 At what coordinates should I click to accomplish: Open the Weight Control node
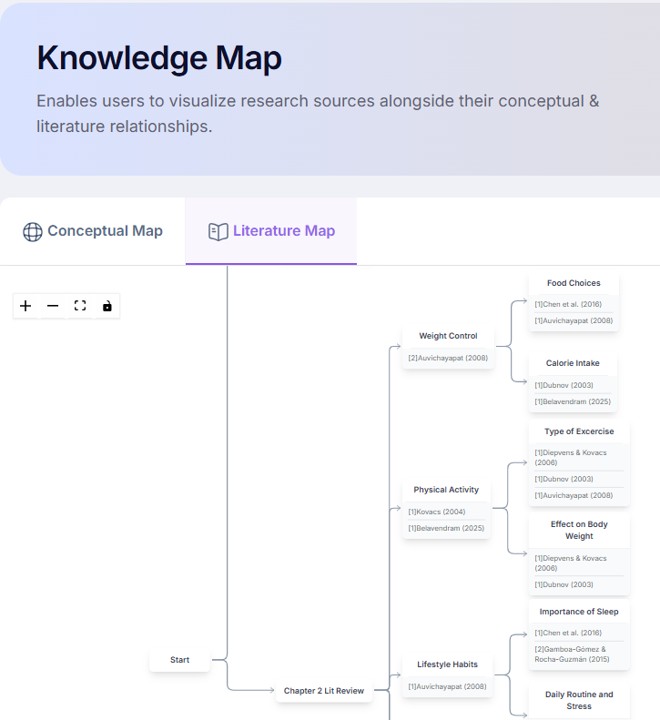(448, 336)
